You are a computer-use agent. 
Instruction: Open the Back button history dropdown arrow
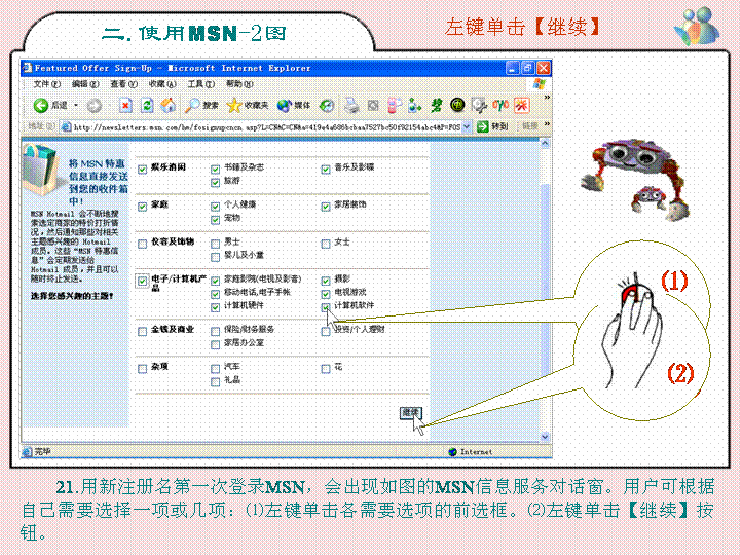[x=76, y=105]
